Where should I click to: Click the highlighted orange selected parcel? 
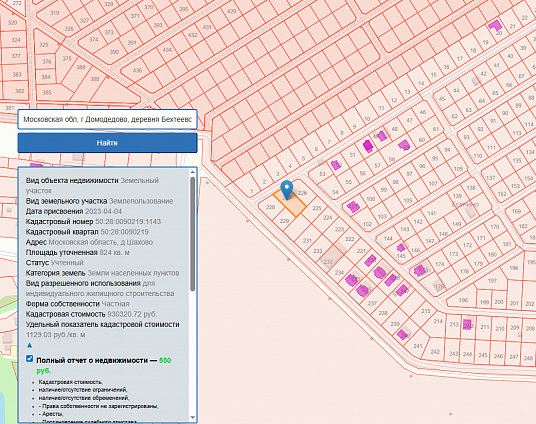(289, 204)
